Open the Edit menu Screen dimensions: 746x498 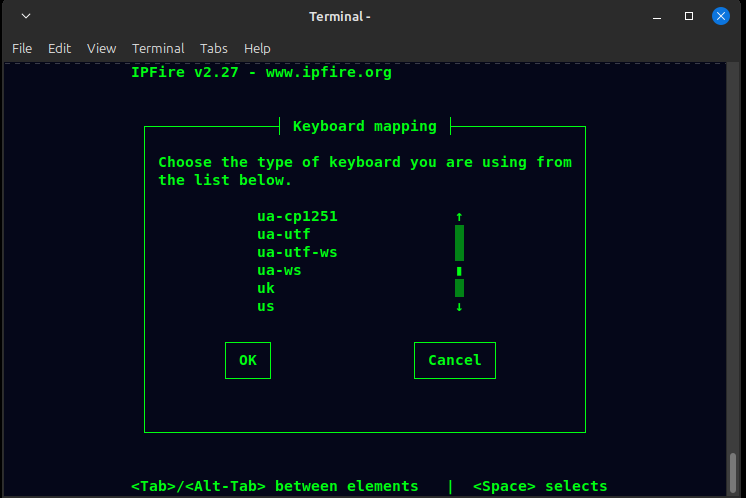tap(60, 48)
